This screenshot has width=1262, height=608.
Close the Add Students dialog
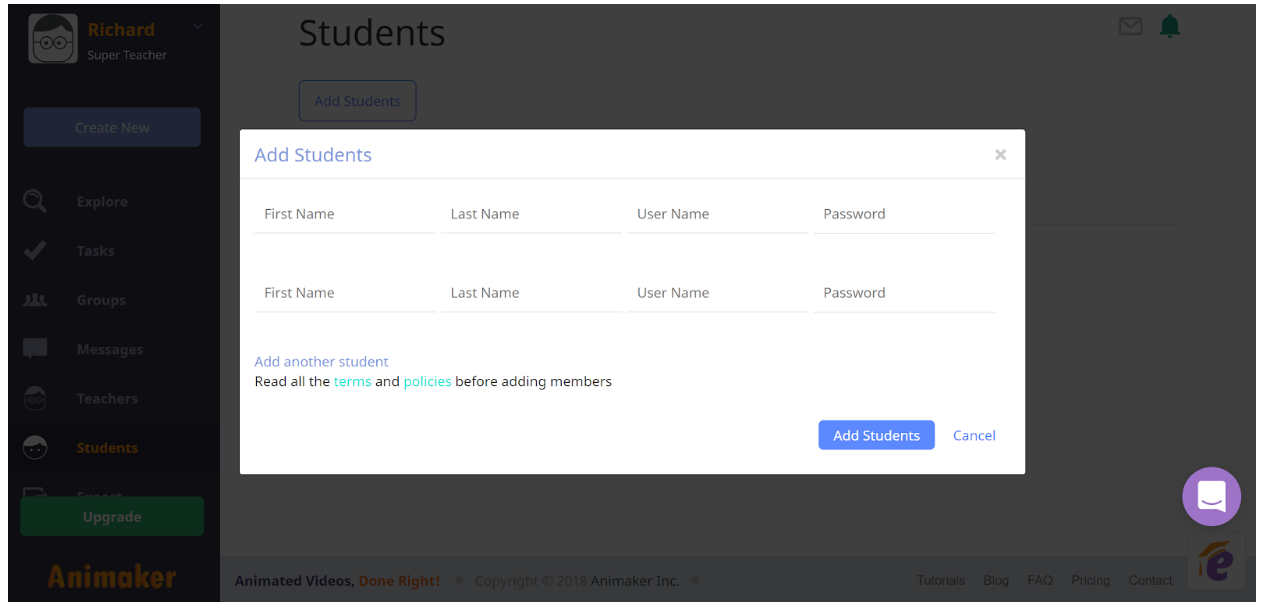coord(1000,155)
